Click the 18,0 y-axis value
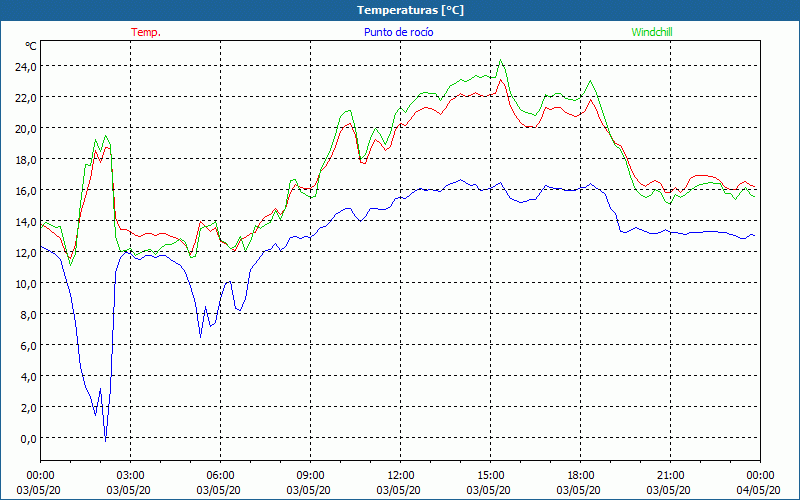Image resolution: width=800 pixels, height=500 pixels. [26, 159]
